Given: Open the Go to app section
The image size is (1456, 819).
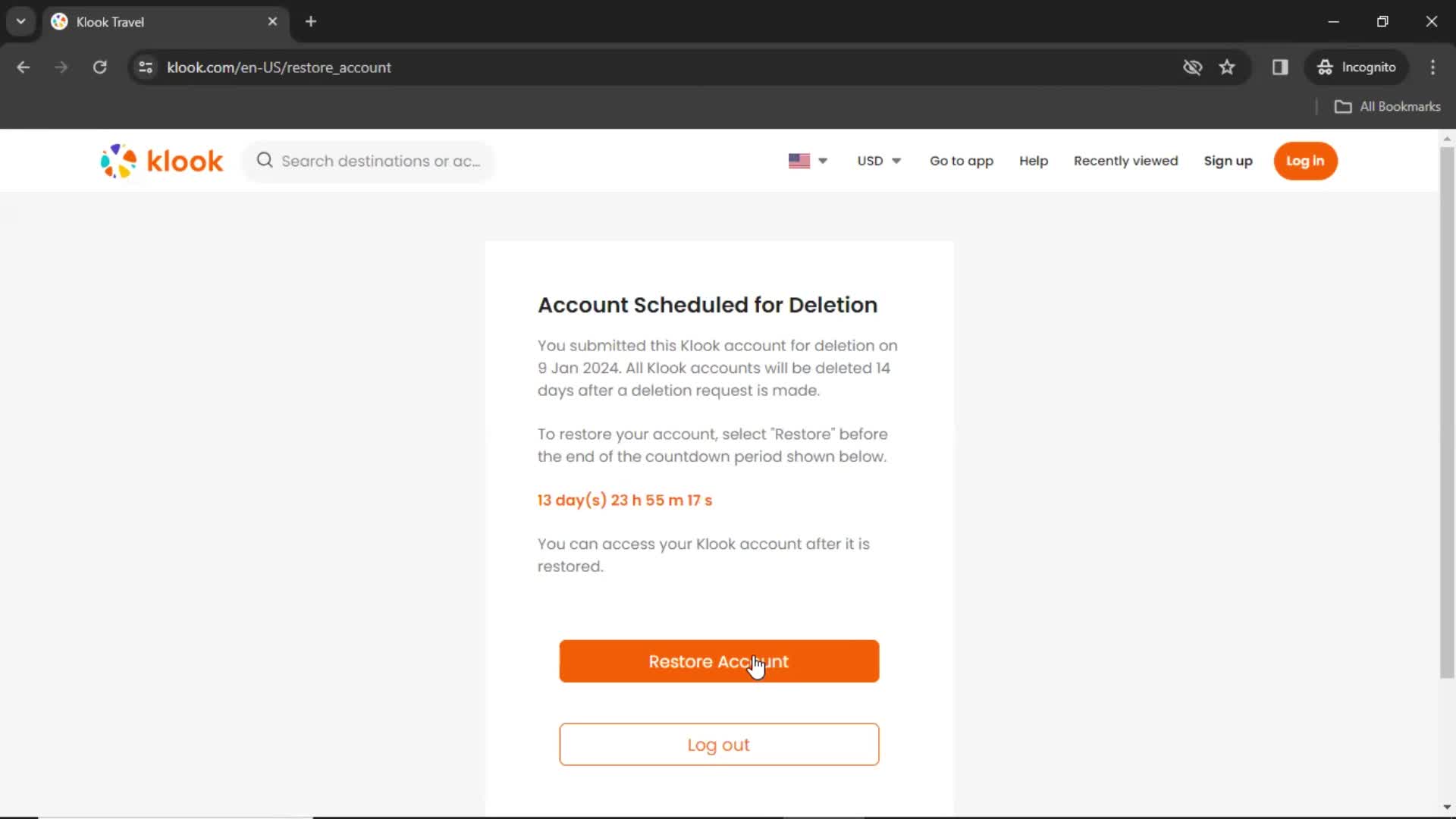Looking at the screenshot, I should click(x=961, y=161).
